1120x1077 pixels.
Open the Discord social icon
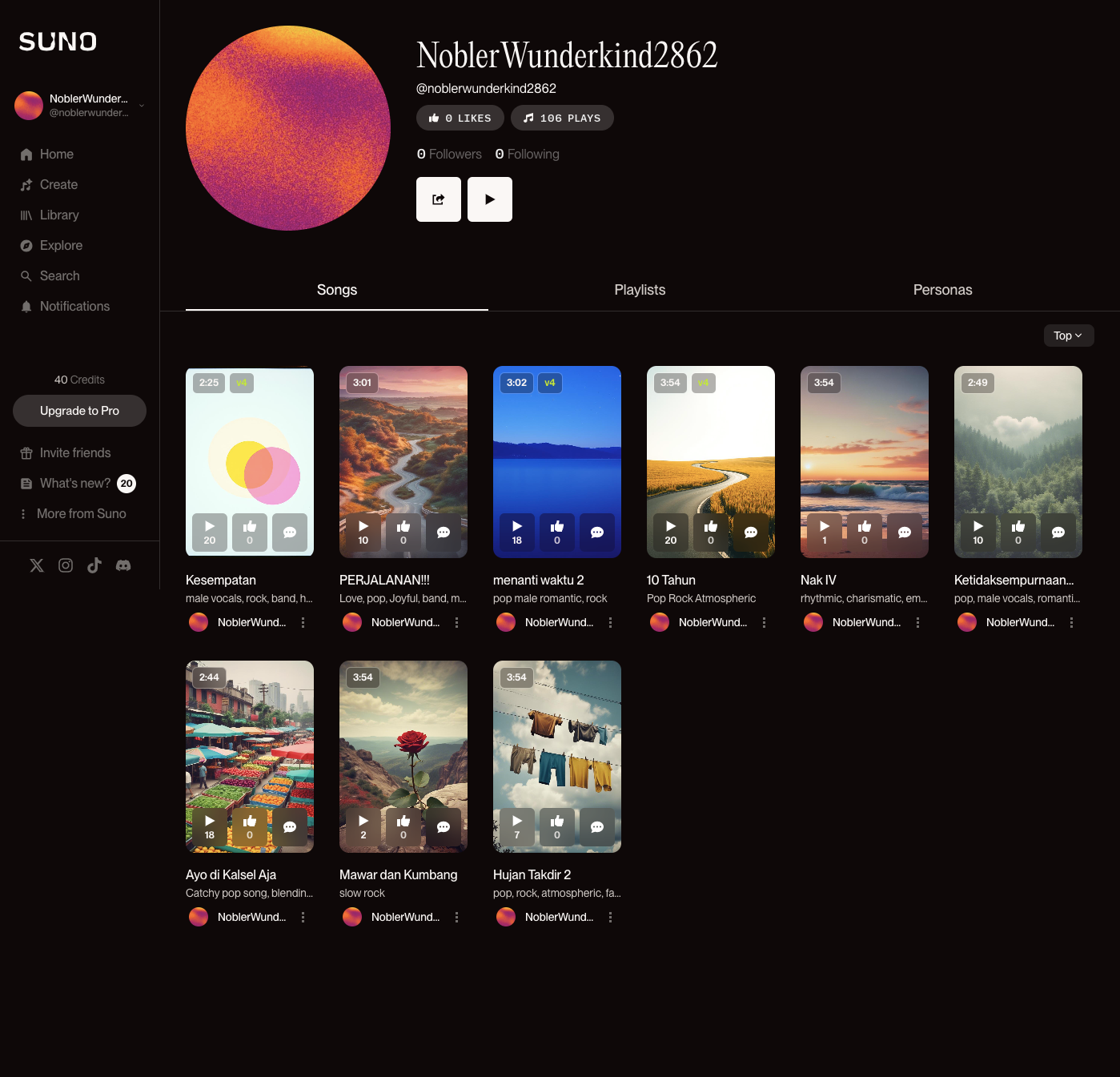click(123, 565)
